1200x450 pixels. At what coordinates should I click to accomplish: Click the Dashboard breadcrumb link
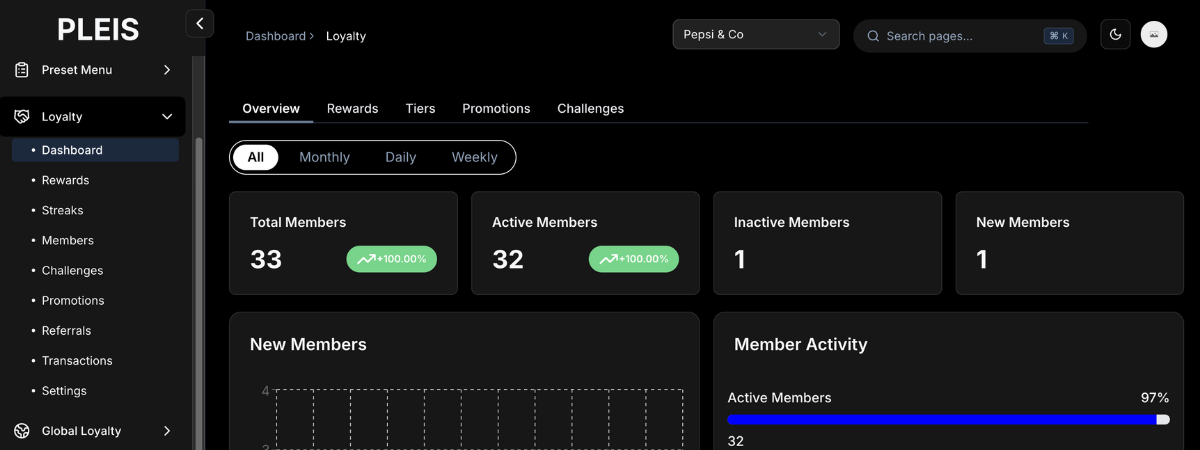tap(276, 36)
